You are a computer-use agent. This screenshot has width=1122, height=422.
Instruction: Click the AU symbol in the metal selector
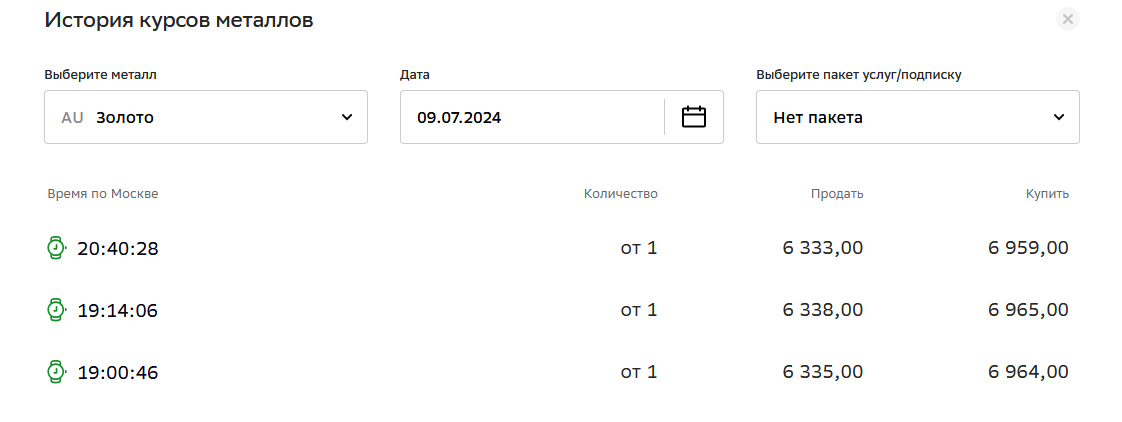point(72,117)
